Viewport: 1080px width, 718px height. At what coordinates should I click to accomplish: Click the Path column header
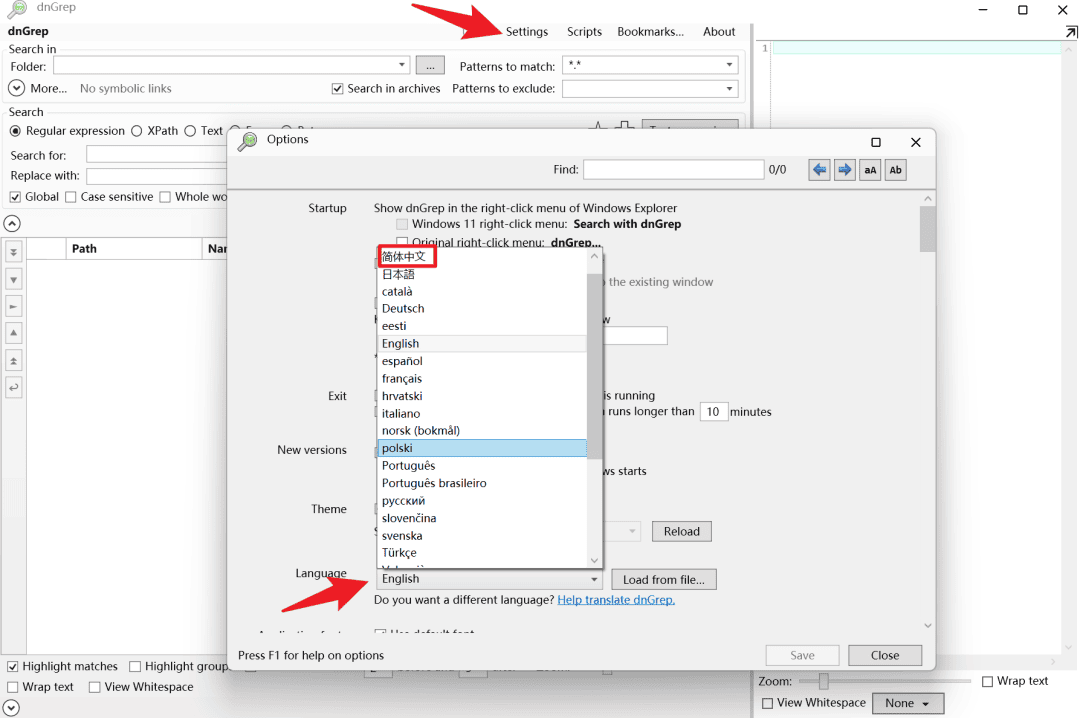[134, 249]
